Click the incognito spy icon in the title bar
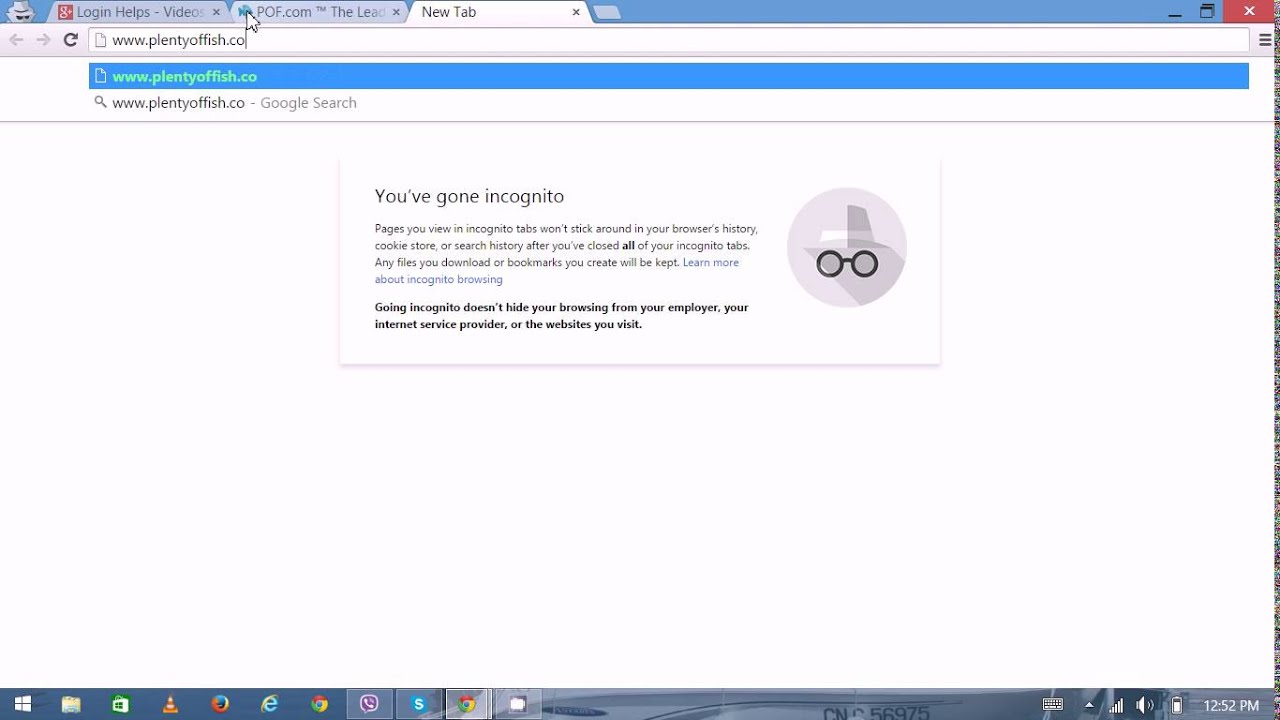Screen dimensions: 1280x720 tap(21, 12)
